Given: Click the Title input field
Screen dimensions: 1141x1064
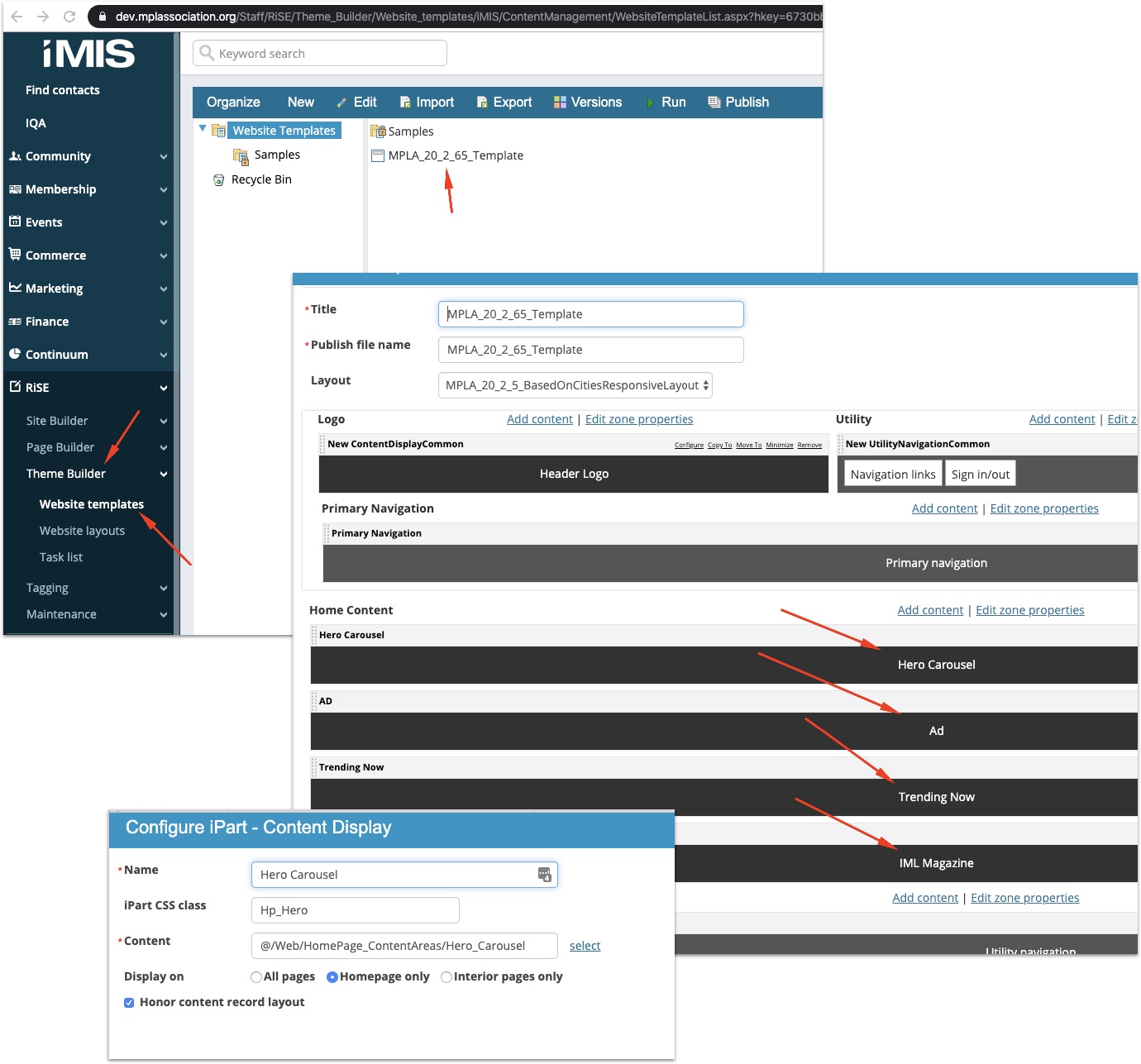Looking at the screenshot, I should [x=591, y=314].
